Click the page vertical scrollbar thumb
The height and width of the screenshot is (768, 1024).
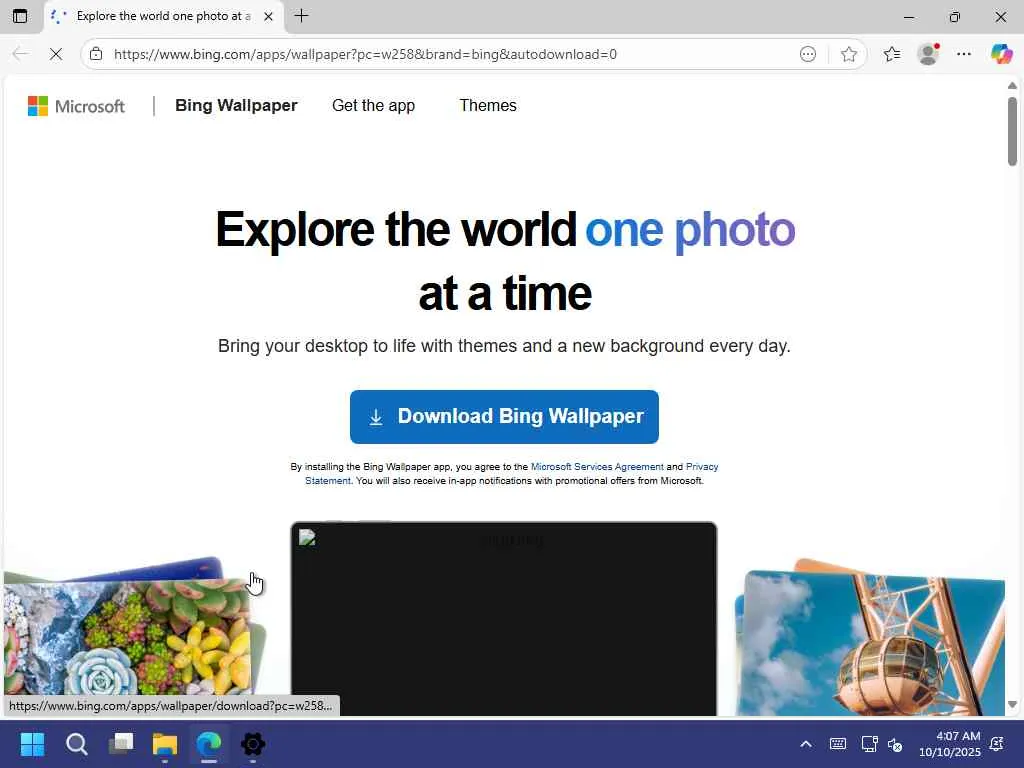[1012, 131]
